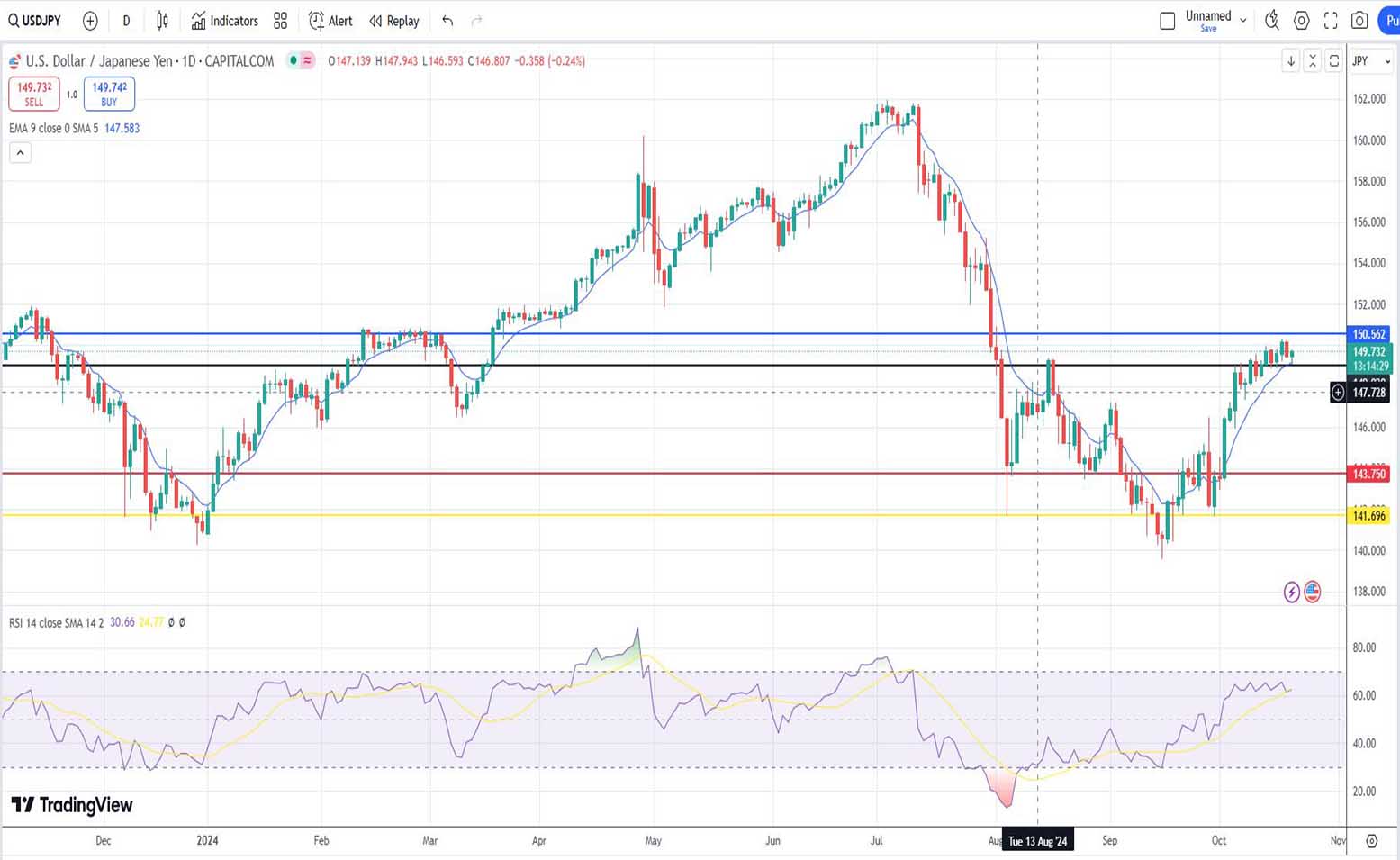Expand the JPY currency dropdown
The height and width of the screenshot is (860, 1400).
coord(1372,61)
